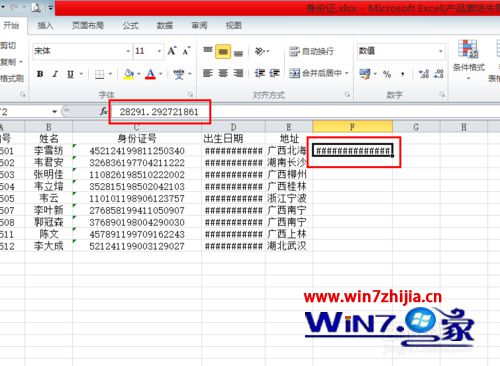Increase font size with large A
This screenshot has height=366, width=500.
click(x=172, y=51)
